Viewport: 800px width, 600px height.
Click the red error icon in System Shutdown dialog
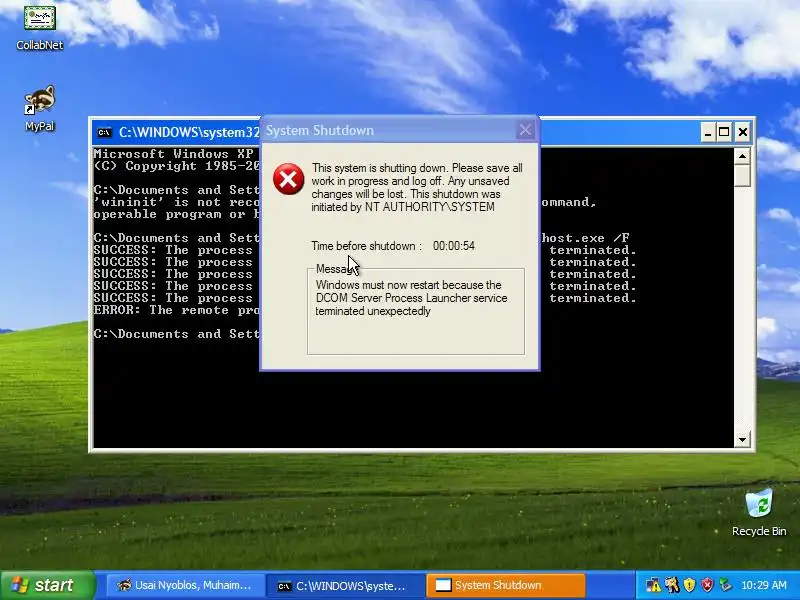click(x=288, y=179)
